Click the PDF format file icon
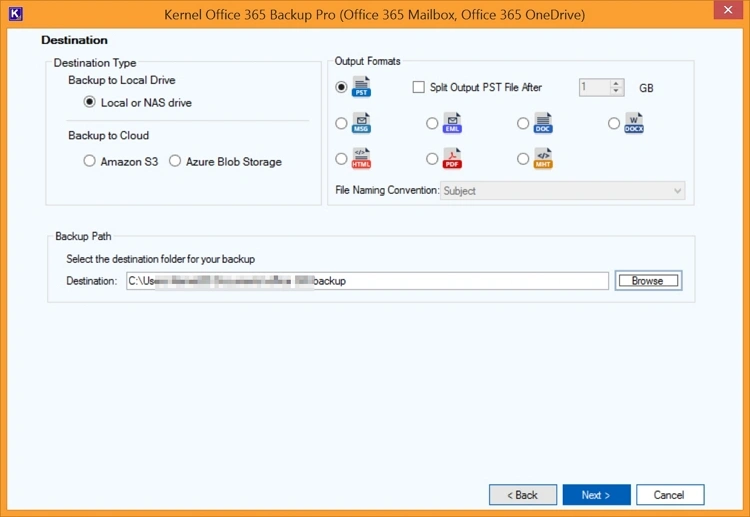This screenshot has width=750, height=517. pos(452,158)
